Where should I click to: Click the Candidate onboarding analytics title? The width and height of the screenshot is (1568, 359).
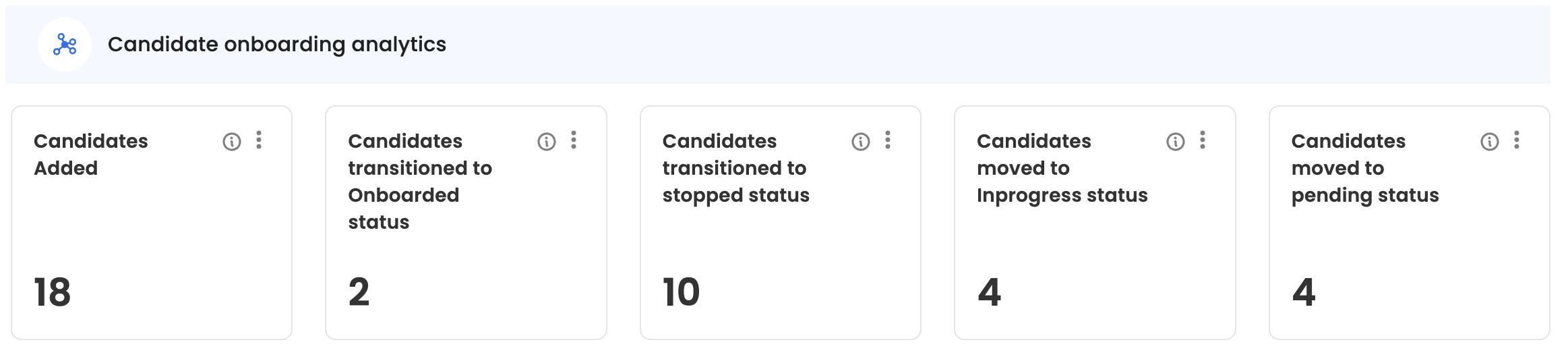tap(276, 45)
